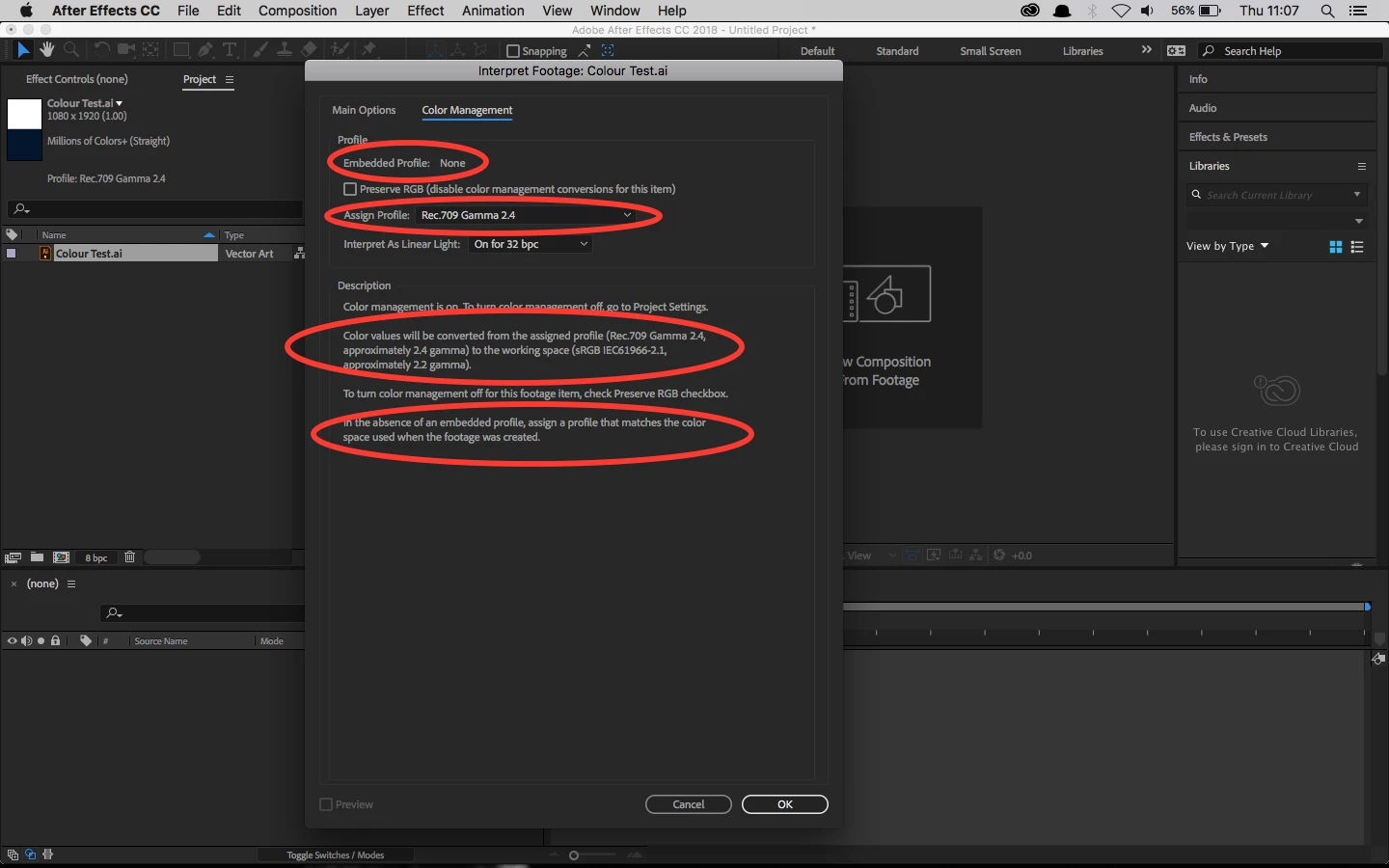Image resolution: width=1389 pixels, height=868 pixels.
Task: Toggle the audio speaker column in timeline
Action: pyautogui.click(x=27, y=640)
